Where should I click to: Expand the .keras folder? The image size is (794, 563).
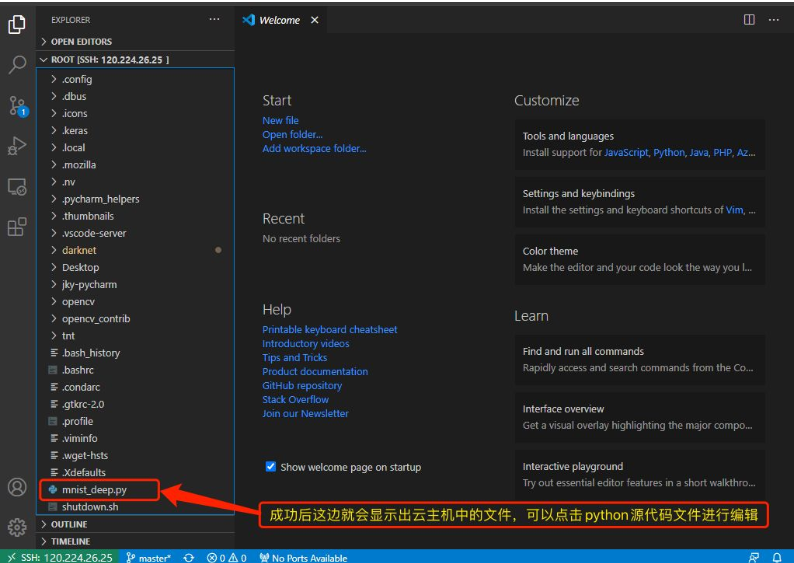pos(135,130)
